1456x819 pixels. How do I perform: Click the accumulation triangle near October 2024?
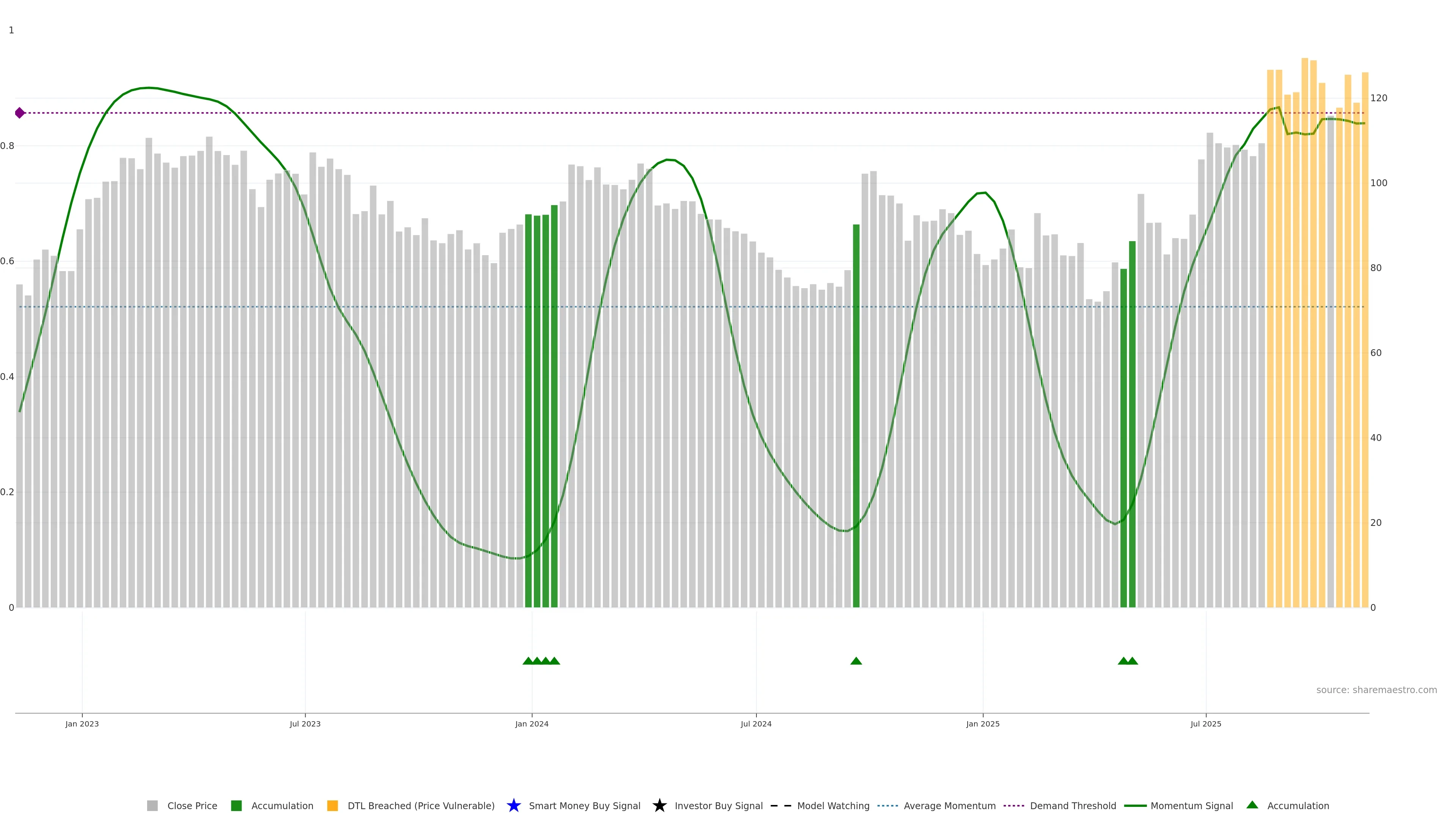(856, 661)
